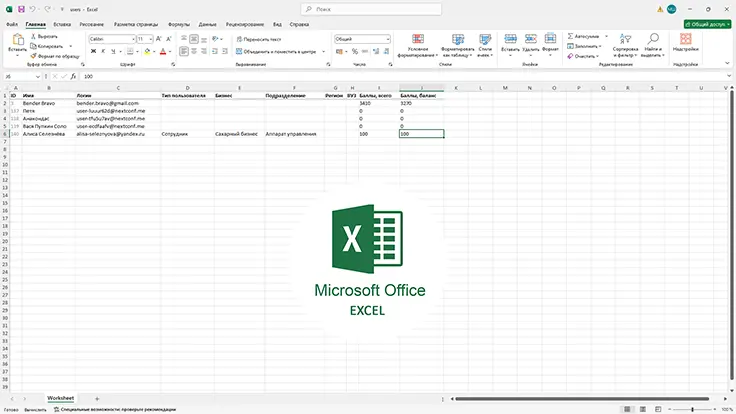Click the Формат cells icon
Viewport: 736px width, 414px height.
[550, 39]
